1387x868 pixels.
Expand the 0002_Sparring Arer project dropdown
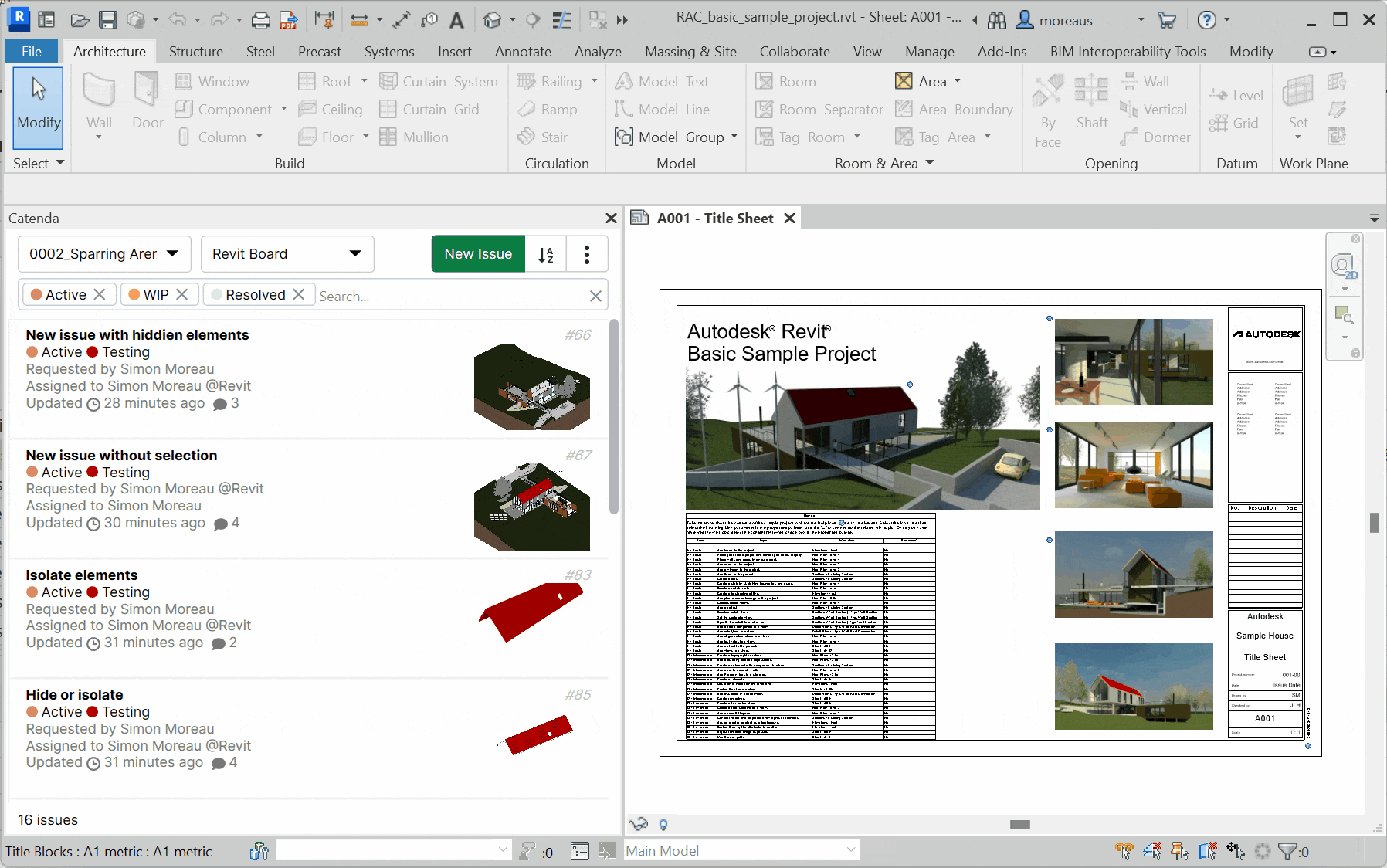click(104, 254)
